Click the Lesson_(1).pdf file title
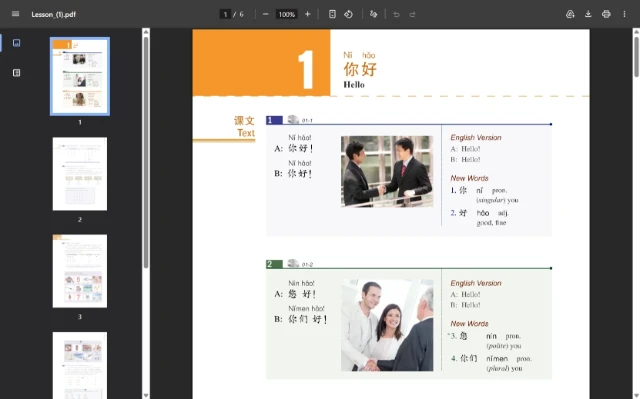 (53, 14)
